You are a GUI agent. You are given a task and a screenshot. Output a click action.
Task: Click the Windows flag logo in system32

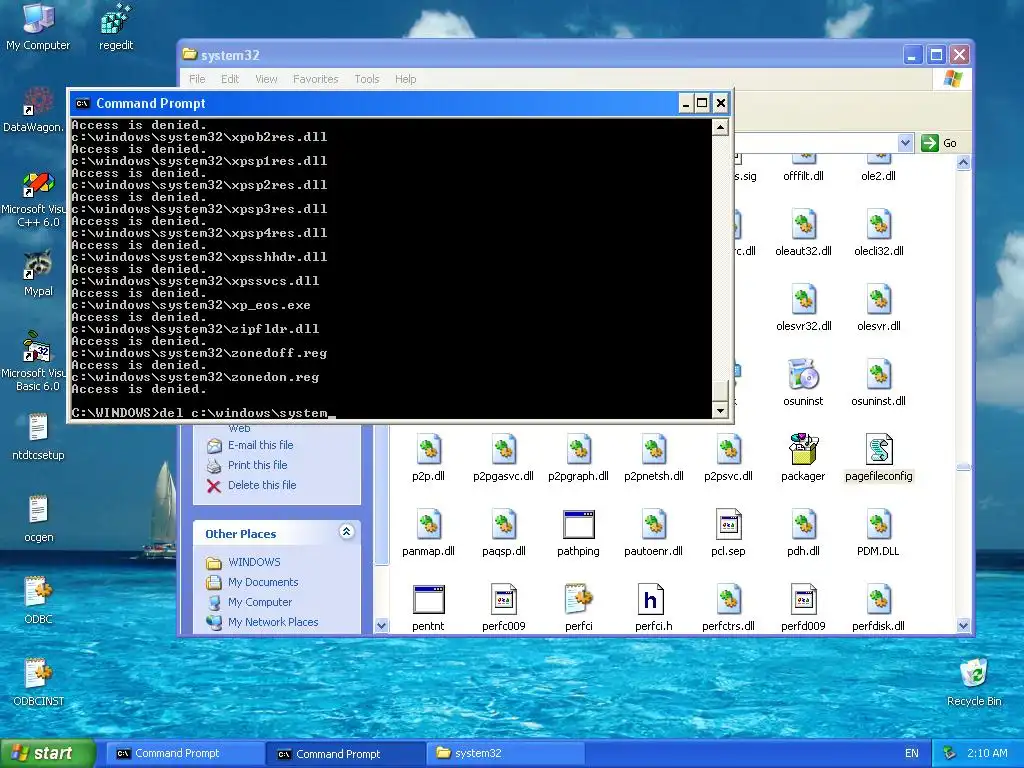pyautogui.click(x=952, y=79)
